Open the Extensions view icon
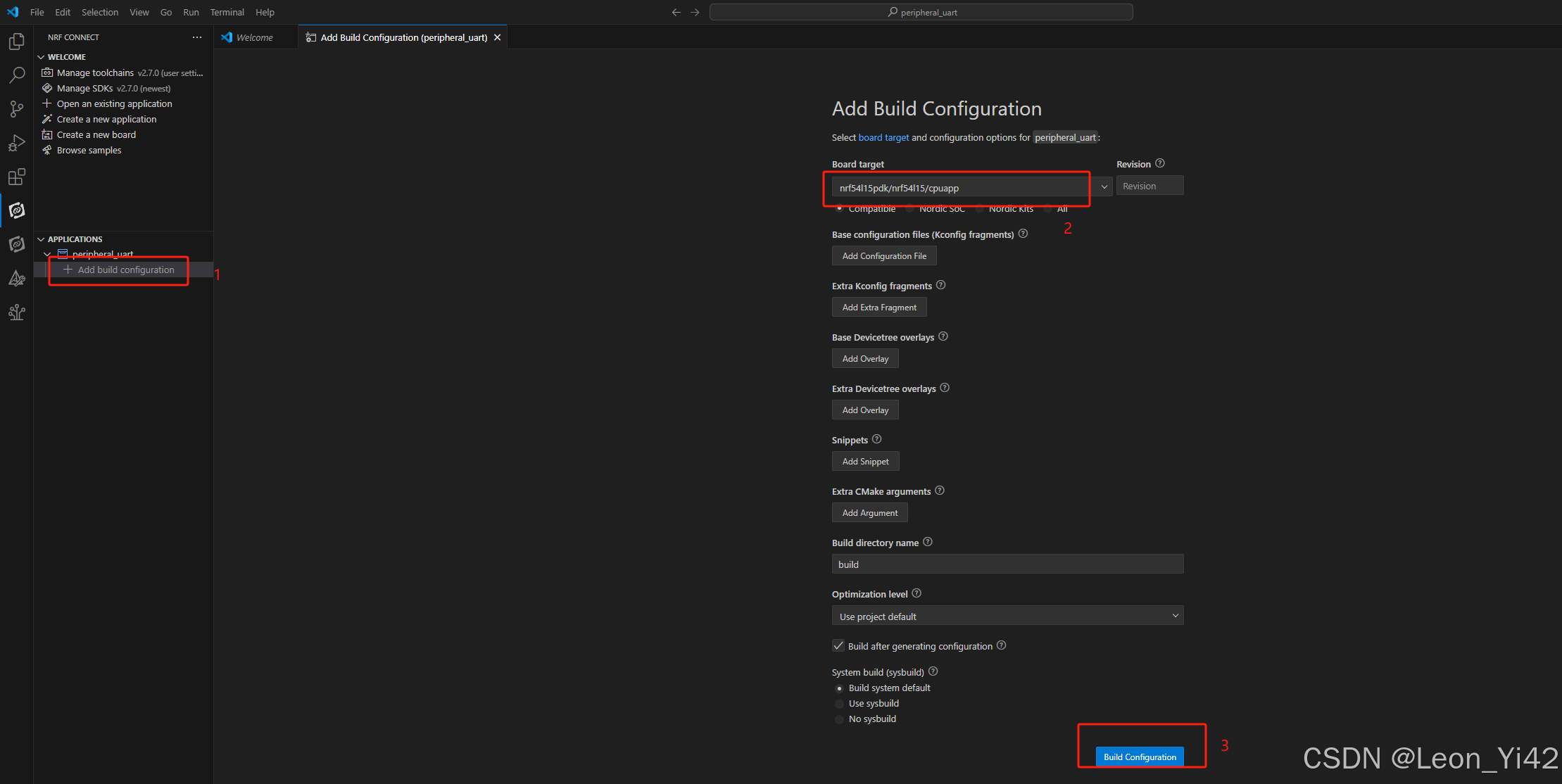Viewport: 1562px width, 784px height. pos(17,177)
